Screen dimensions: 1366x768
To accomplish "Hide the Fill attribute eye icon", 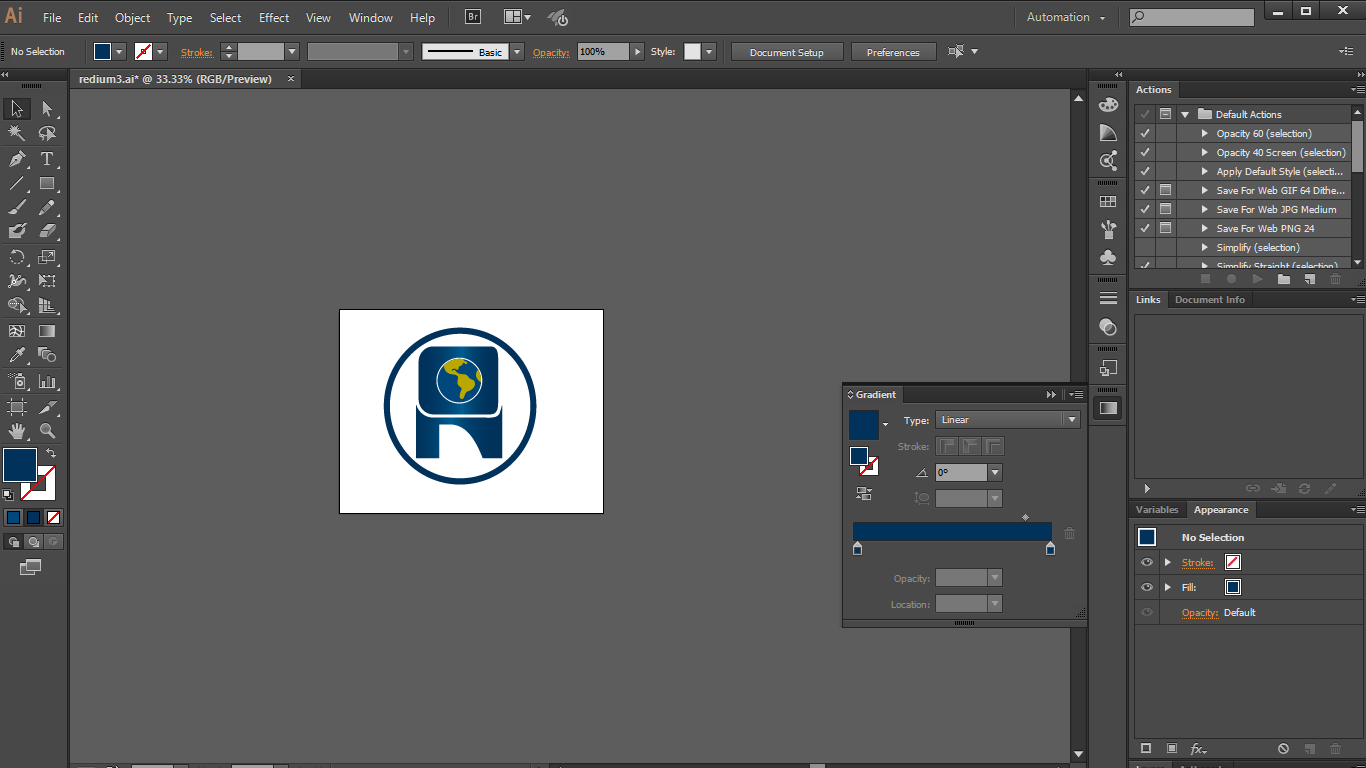I will (1147, 587).
